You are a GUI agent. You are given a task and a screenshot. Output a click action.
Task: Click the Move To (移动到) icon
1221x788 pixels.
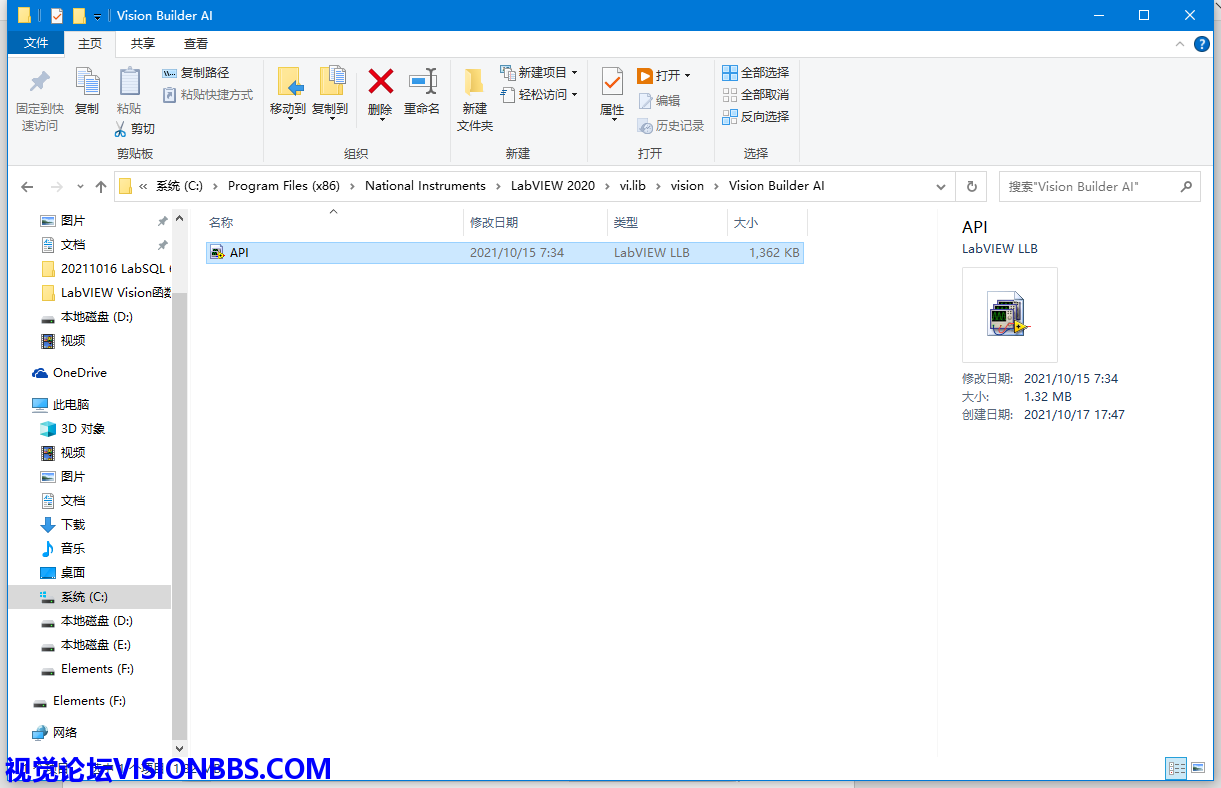[x=288, y=84]
